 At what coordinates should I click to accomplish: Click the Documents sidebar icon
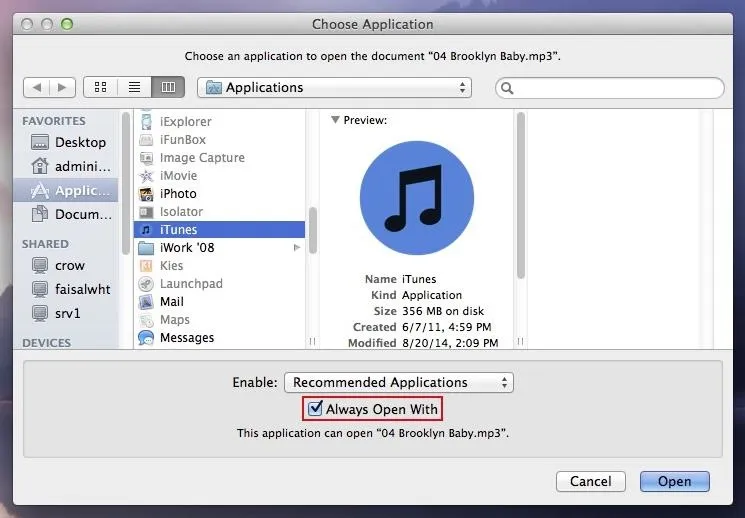(x=40, y=214)
